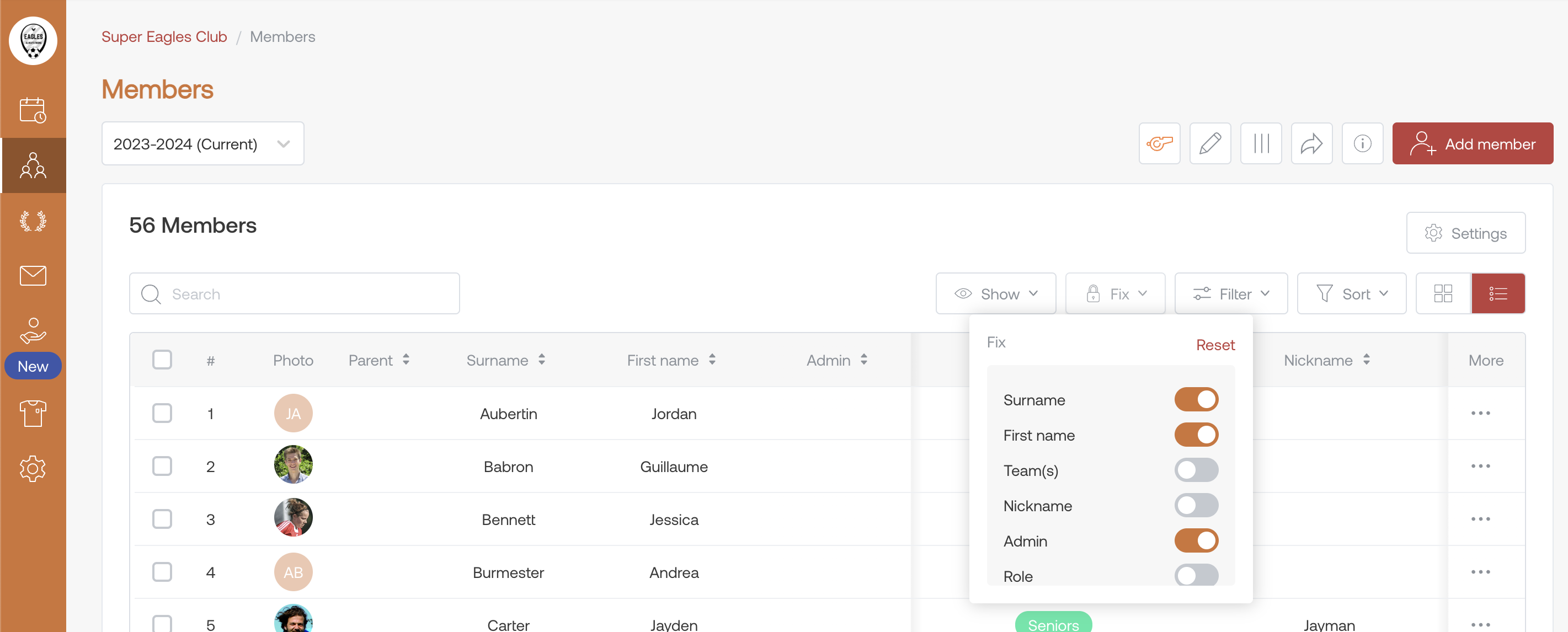
Task: Check the checkbox for member 2 Babron
Action: tap(162, 466)
